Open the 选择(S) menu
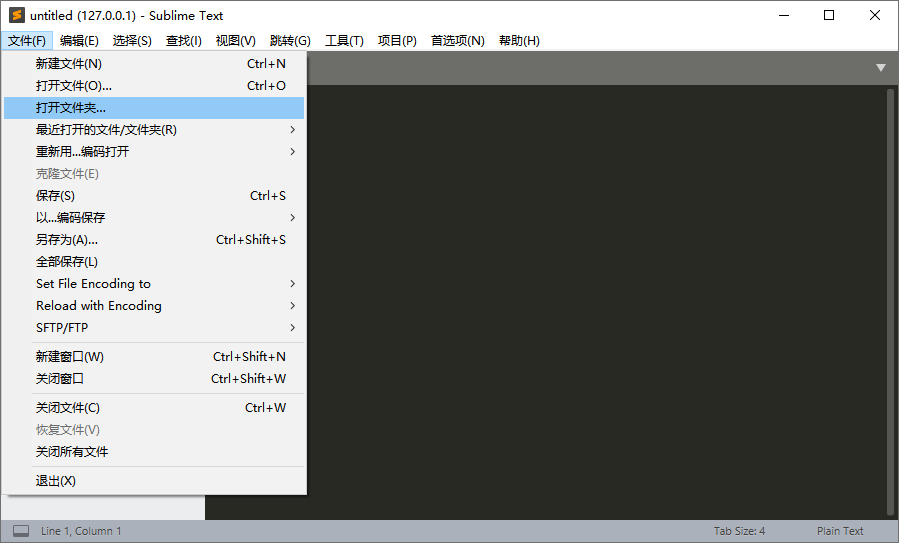 132,41
